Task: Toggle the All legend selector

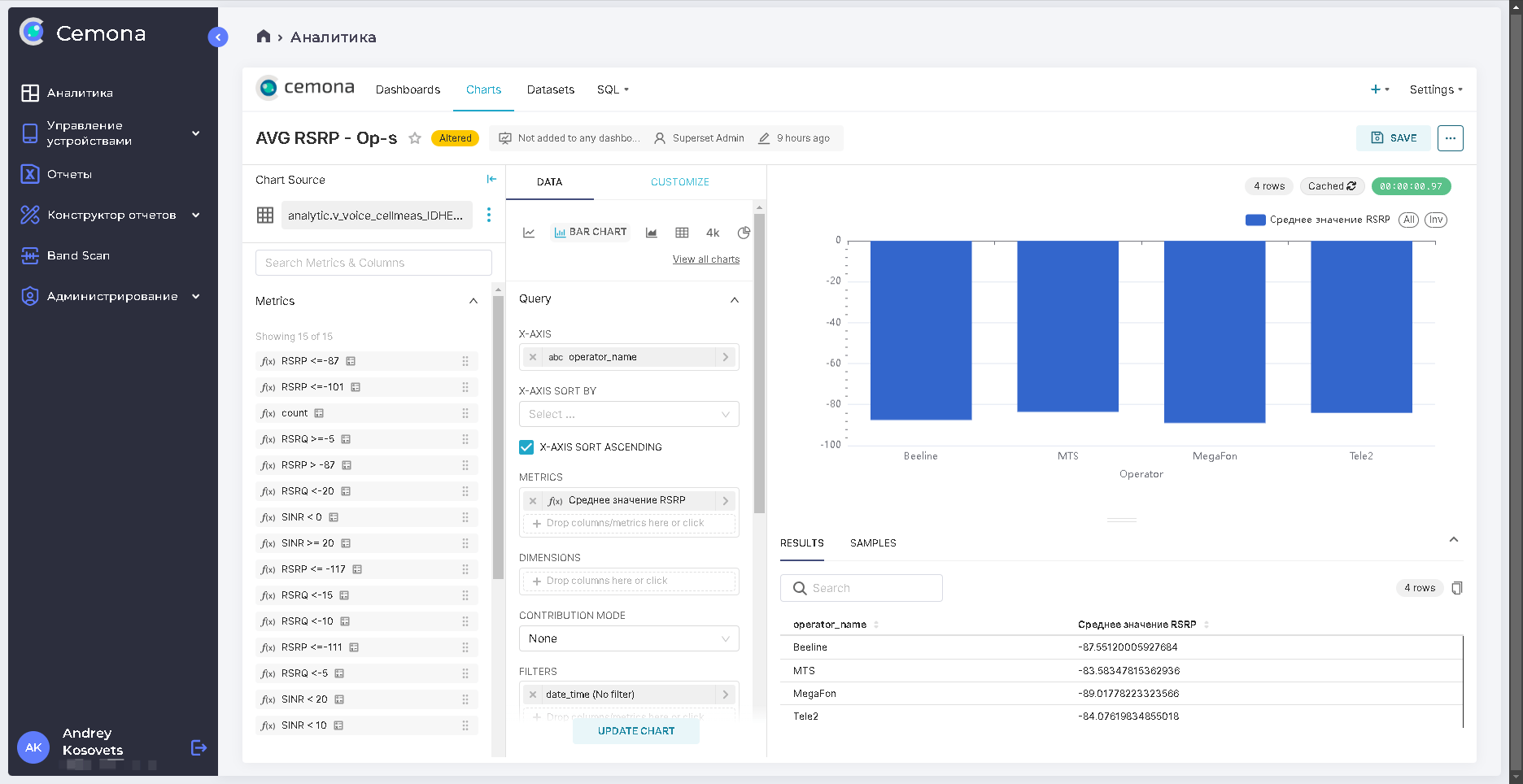Action: click(x=1408, y=220)
